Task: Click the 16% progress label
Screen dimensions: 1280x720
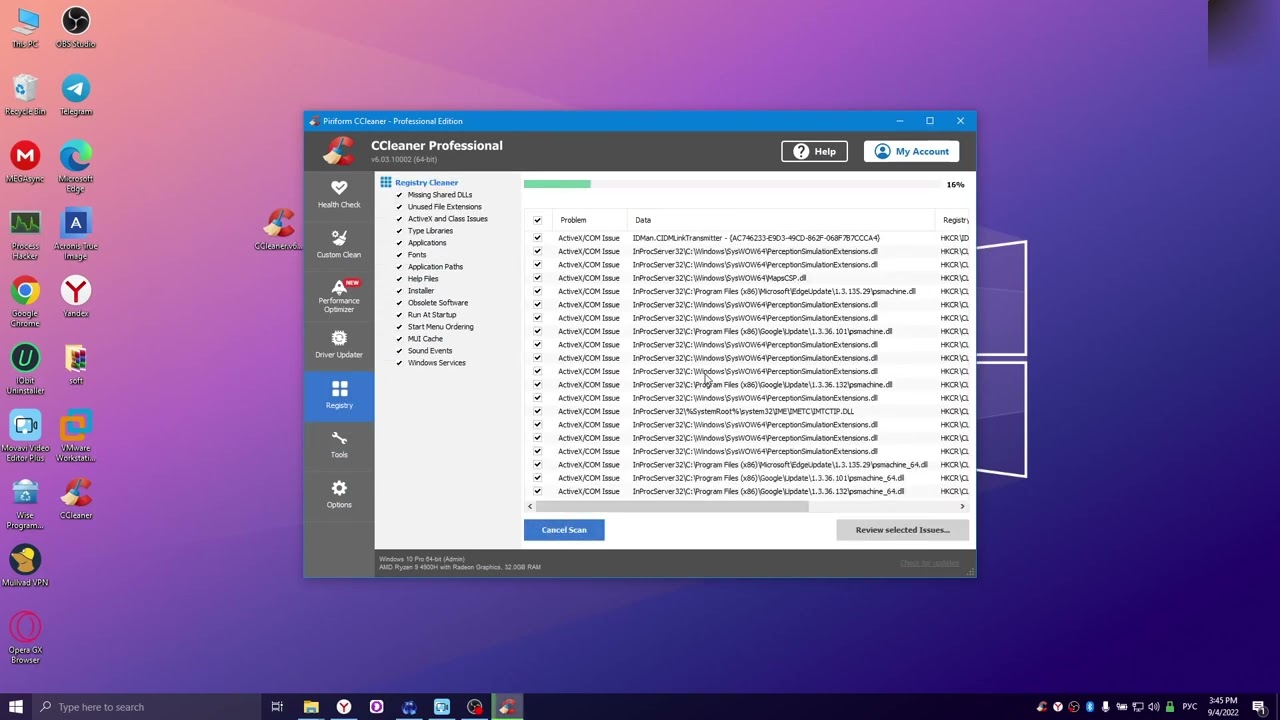Action: pos(955,184)
